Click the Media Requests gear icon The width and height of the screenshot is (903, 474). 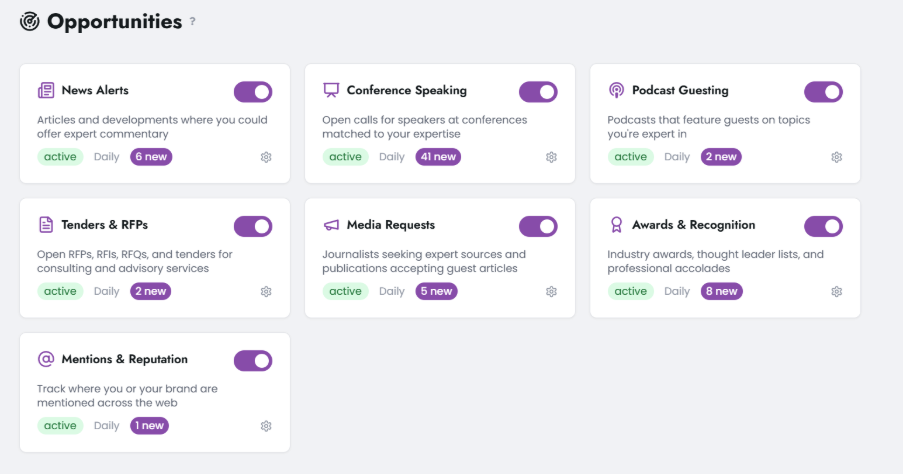(551, 292)
